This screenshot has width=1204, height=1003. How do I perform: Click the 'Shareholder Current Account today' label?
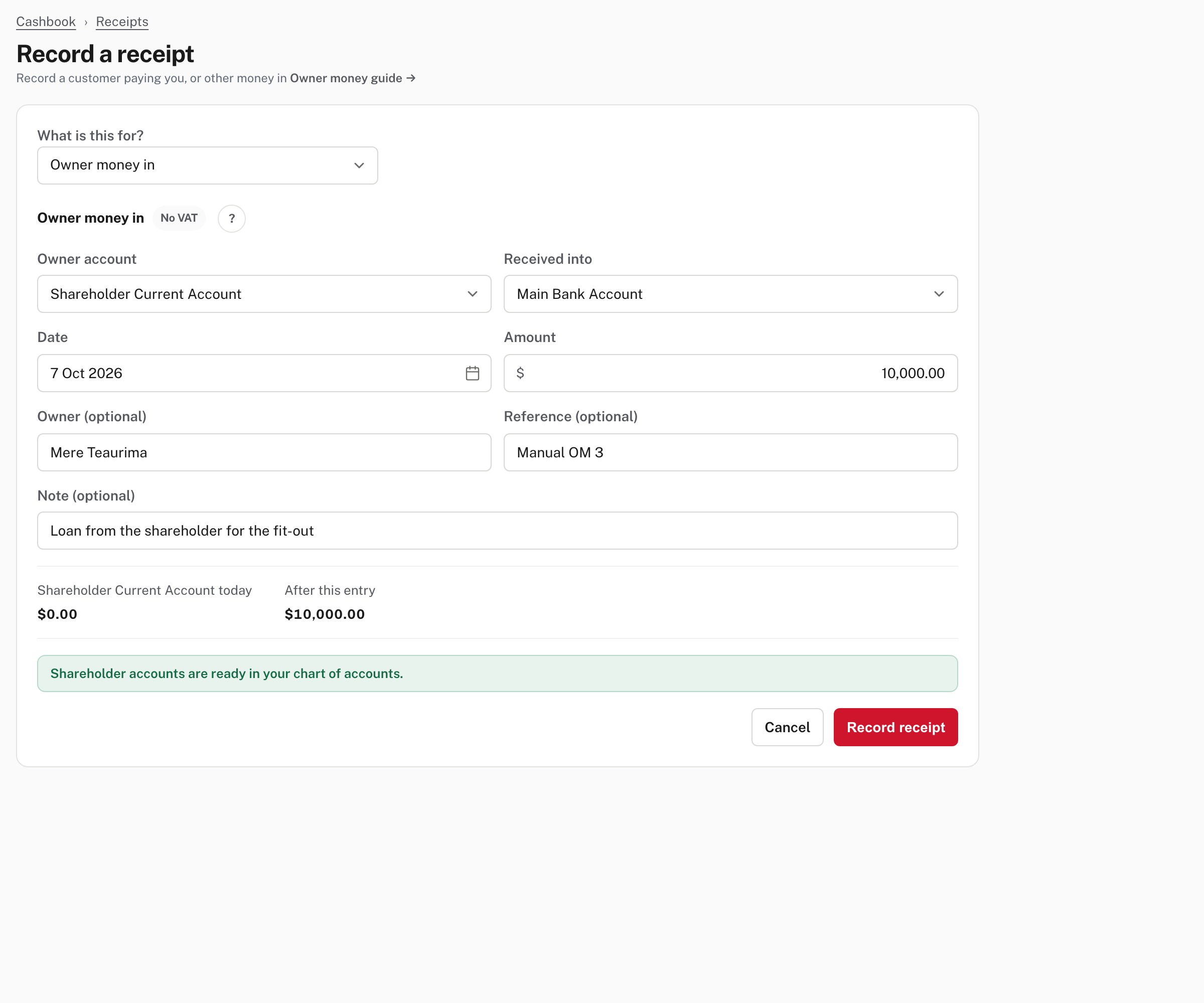click(x=144, y=590)
